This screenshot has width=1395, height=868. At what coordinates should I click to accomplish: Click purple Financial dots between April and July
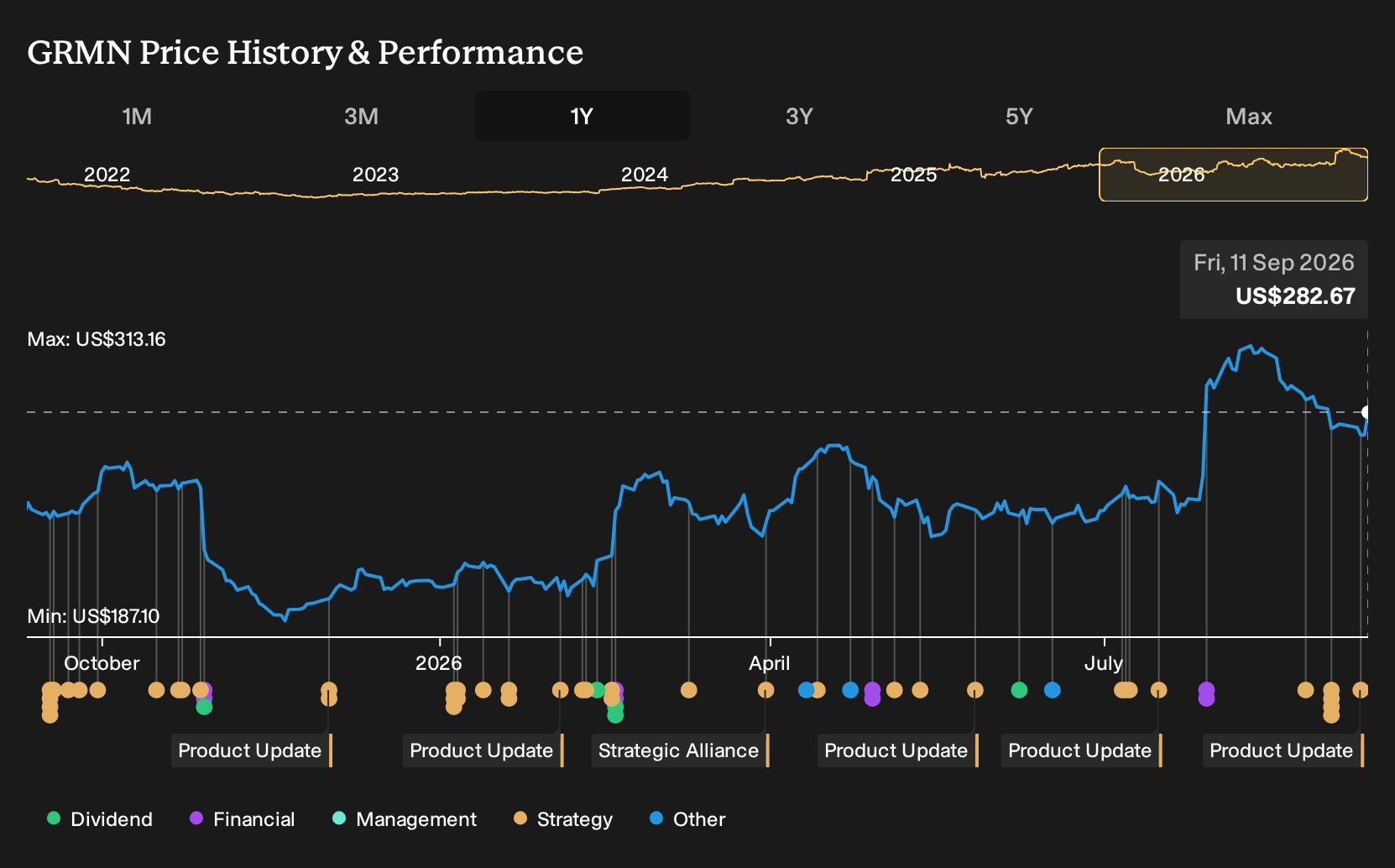click(872, 694)
